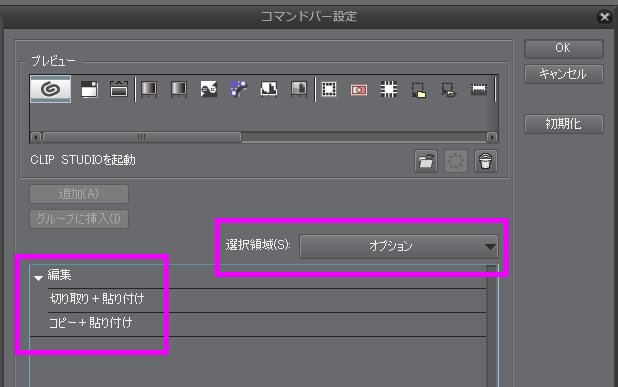Select the first gradient square icon
The image size is (618, 387).
[x=149, y=89]
